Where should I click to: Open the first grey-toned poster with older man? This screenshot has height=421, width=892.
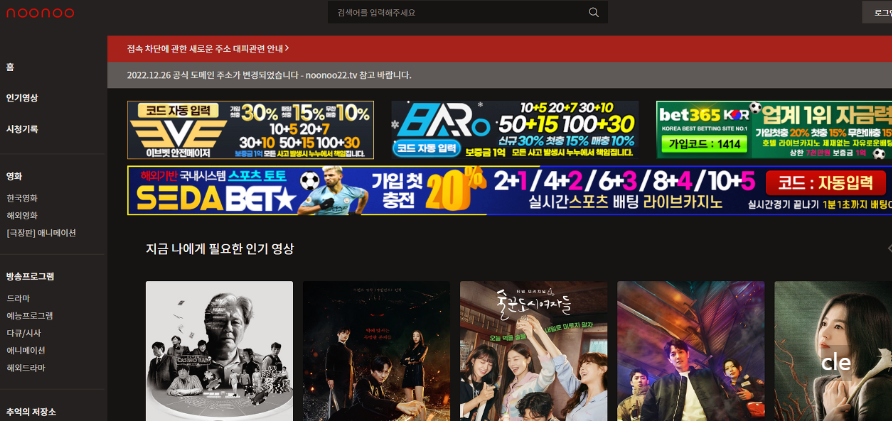tap(220, 351)
